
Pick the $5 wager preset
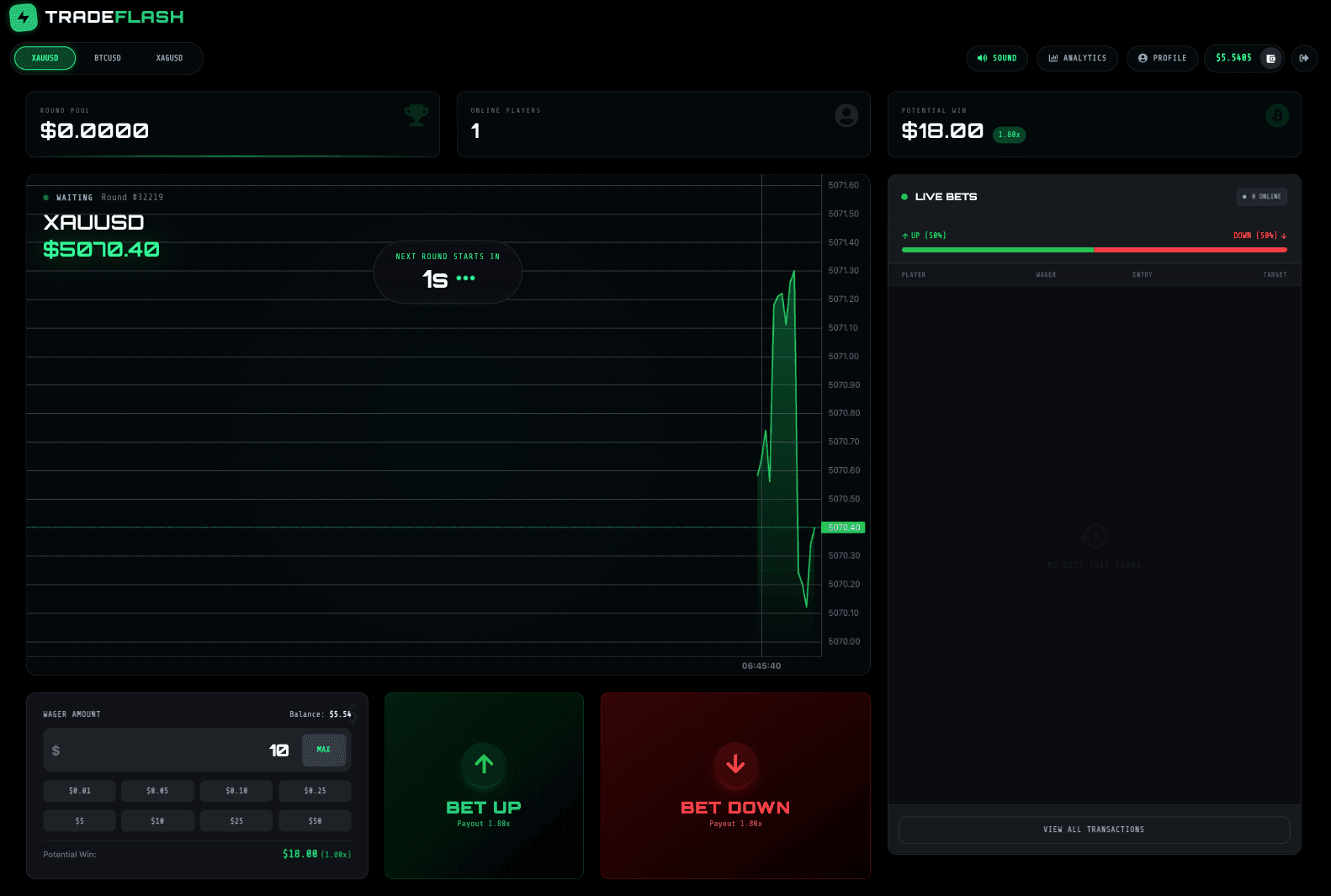[x=80, y=821]
